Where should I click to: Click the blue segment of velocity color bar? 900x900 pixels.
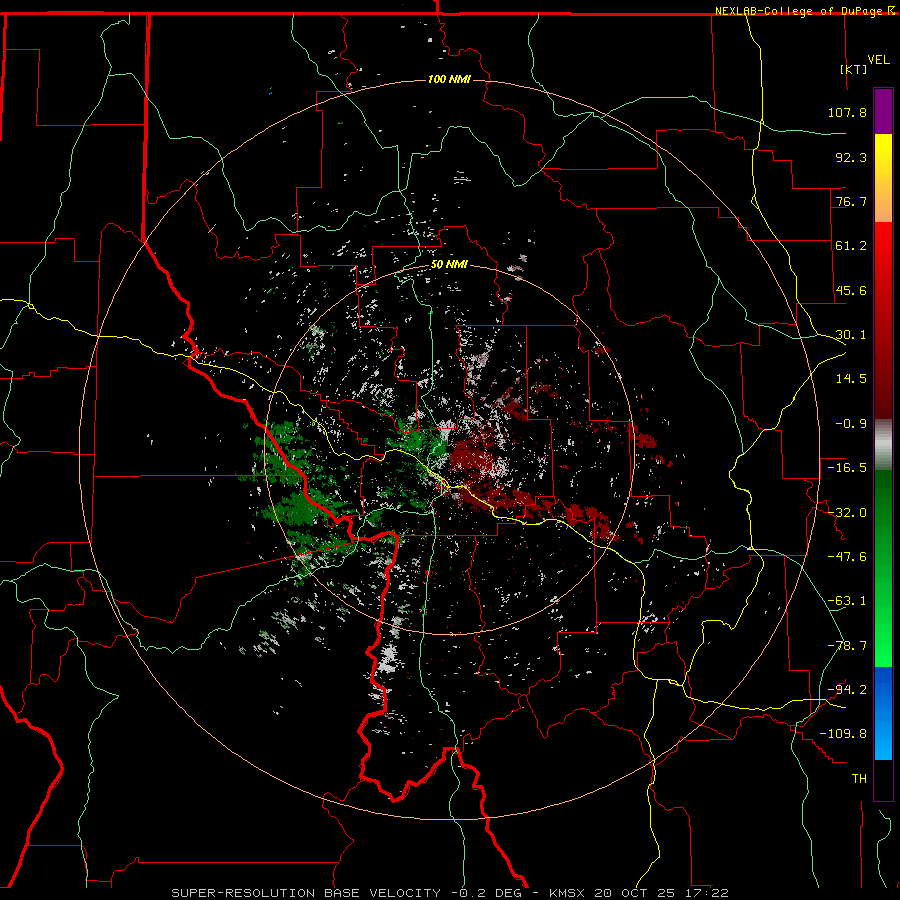point(883,713)
